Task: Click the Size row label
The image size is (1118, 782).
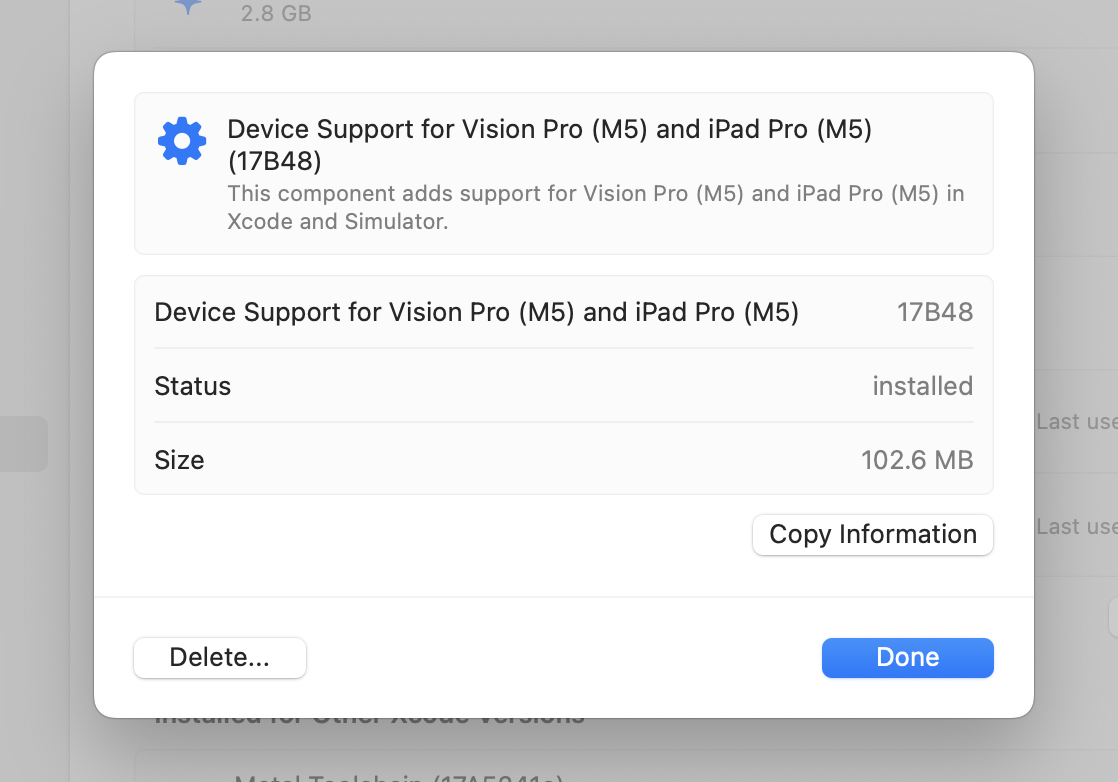Action: (180, 460)
